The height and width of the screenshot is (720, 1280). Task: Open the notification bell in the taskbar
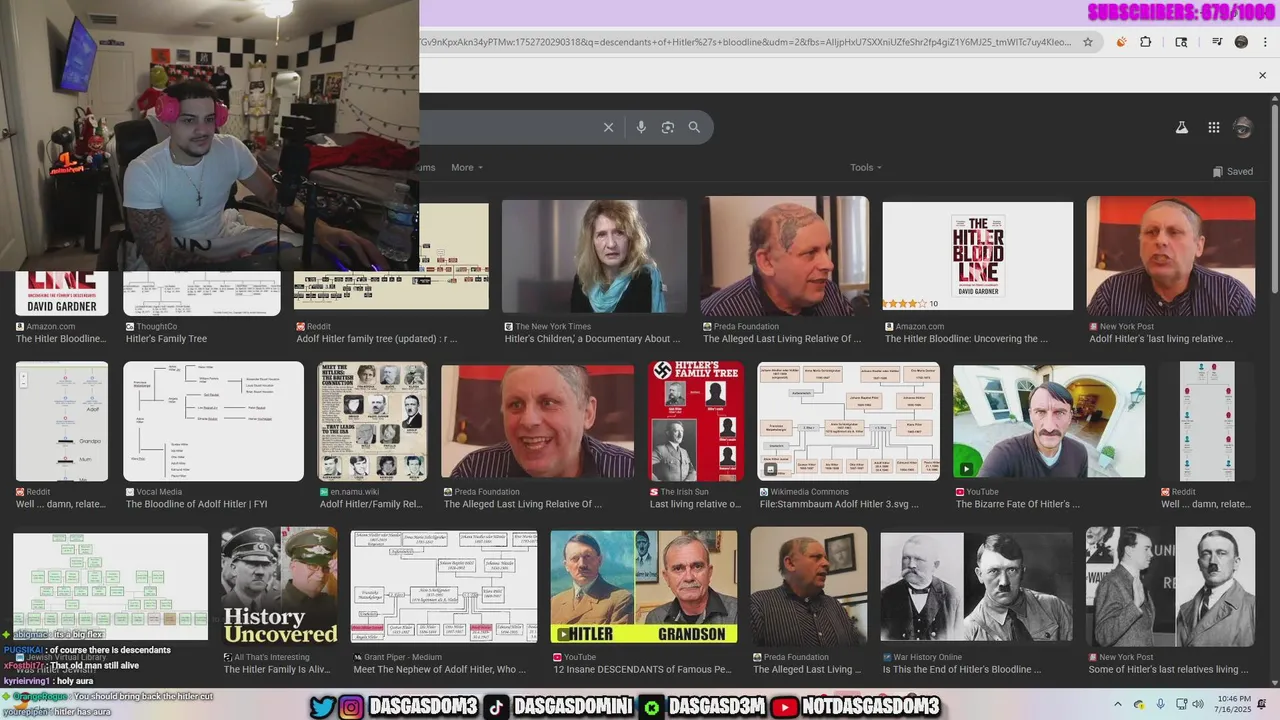[1262, 705]
